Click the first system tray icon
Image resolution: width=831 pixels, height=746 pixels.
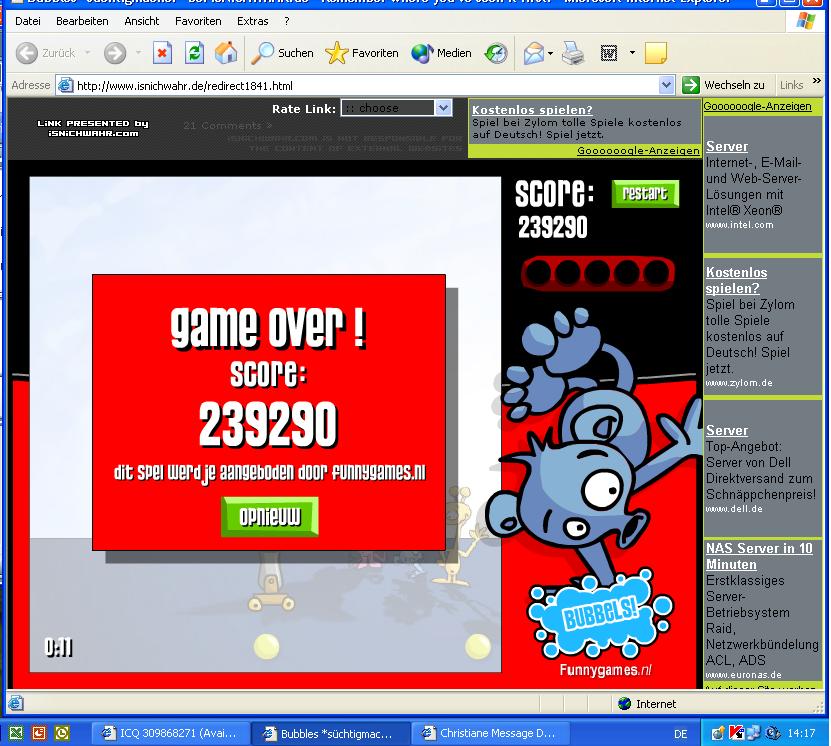pyautogui.click(x=718, y=733)
